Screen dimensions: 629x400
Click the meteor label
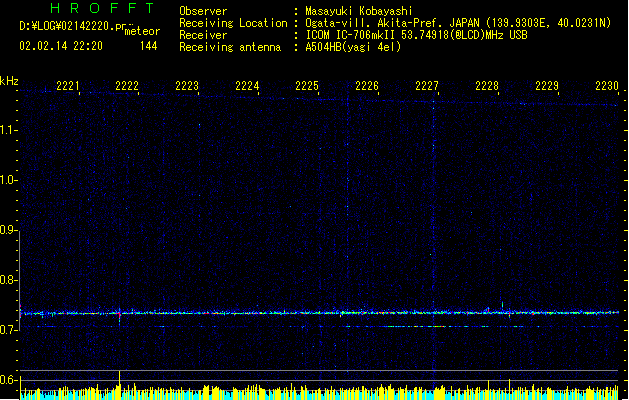point(142,31)
